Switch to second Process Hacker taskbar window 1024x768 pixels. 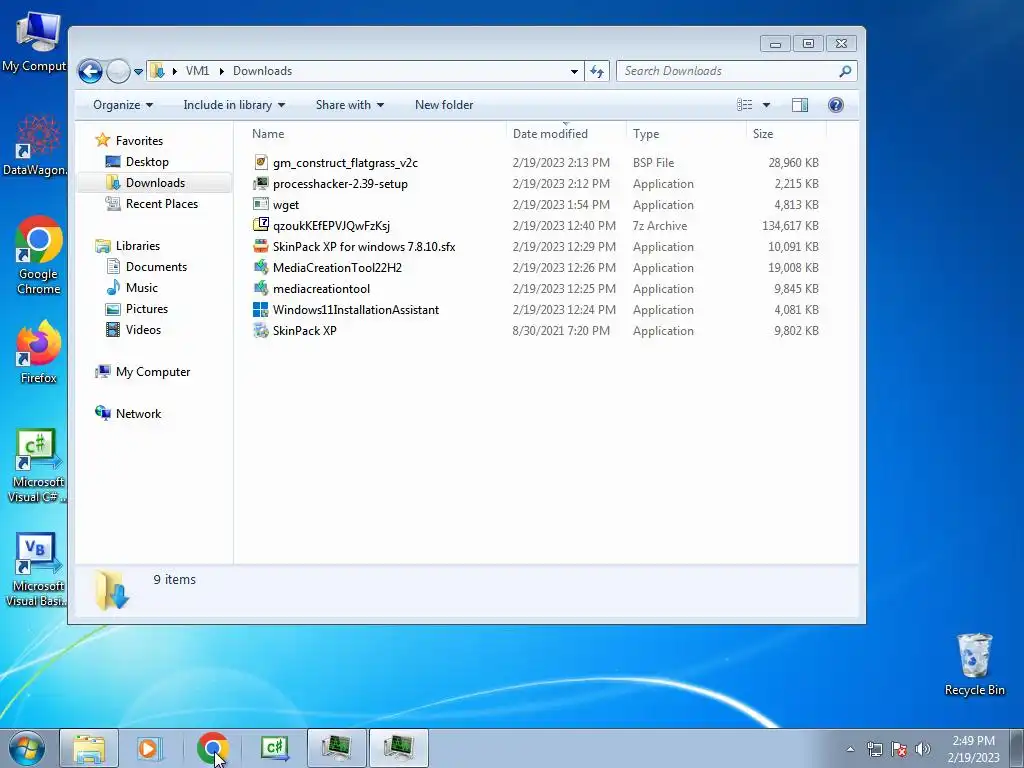click(x=399, y=748)
